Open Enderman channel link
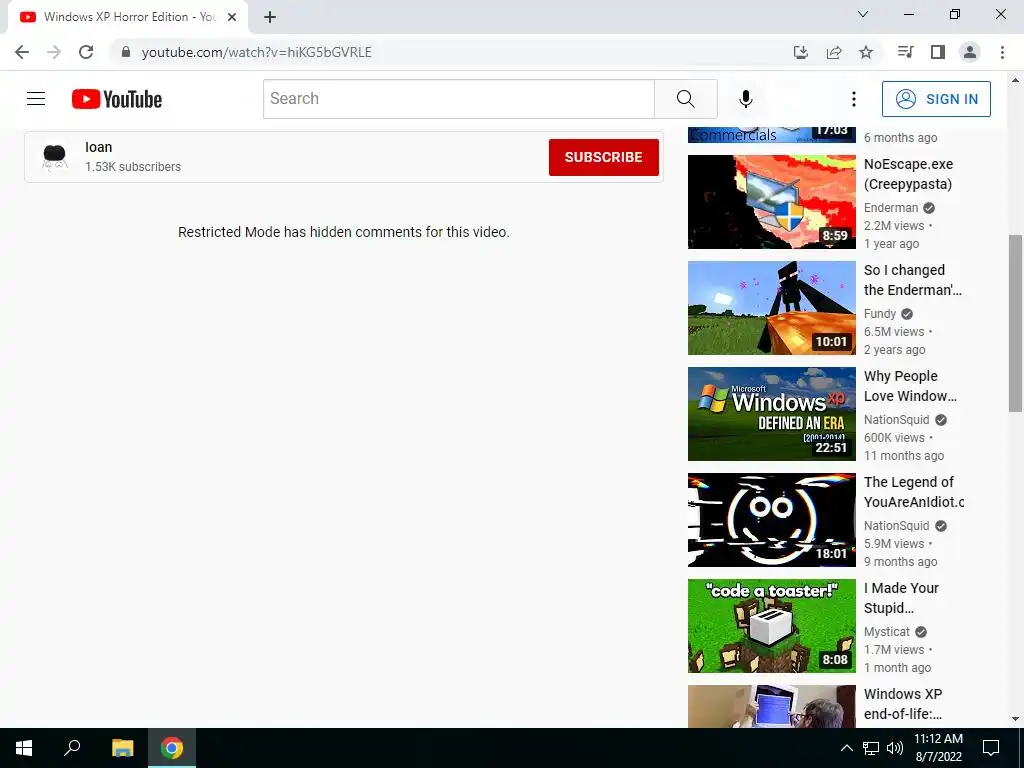The image size is (1024, 768). (x=891, y=208)
